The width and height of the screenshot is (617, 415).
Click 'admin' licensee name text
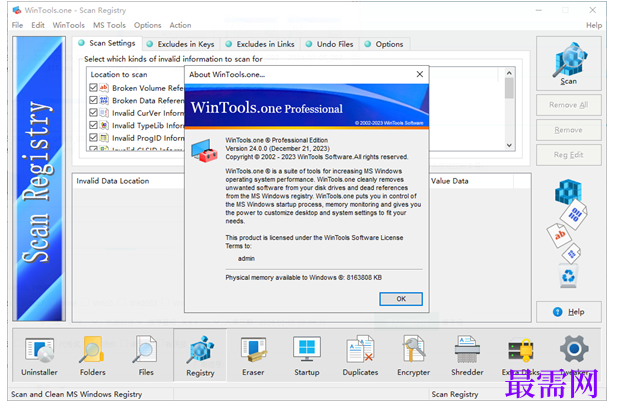[x=246, y=258]
